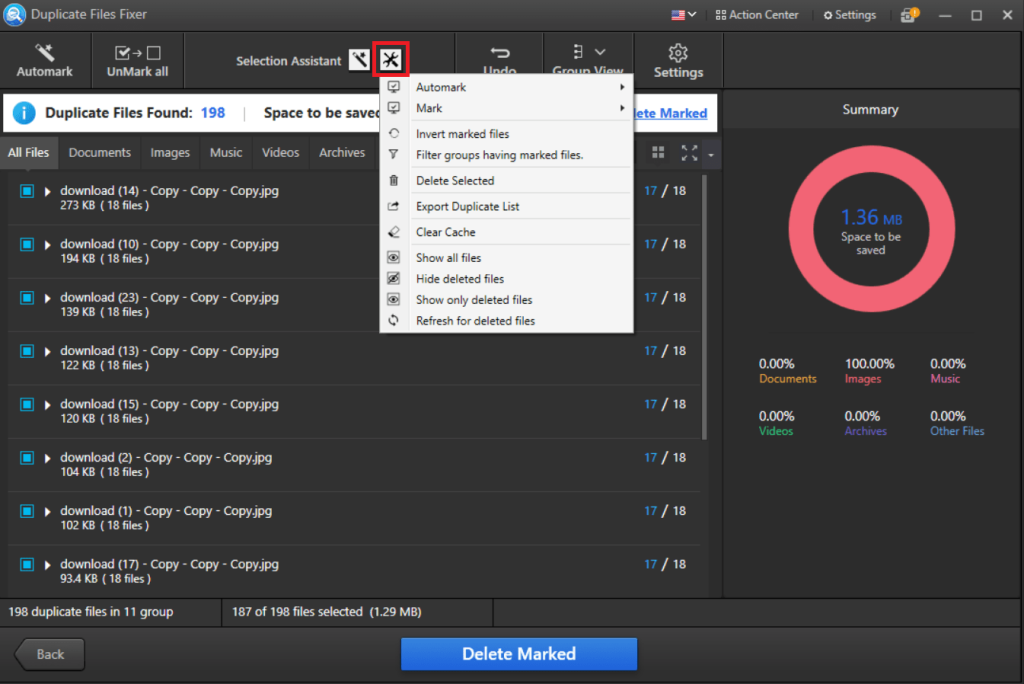Click the refresh icon beside Refresh for deleted files
Viewport: 1024px width, 684px height.
pyautogui.click(x=394, y=320)
